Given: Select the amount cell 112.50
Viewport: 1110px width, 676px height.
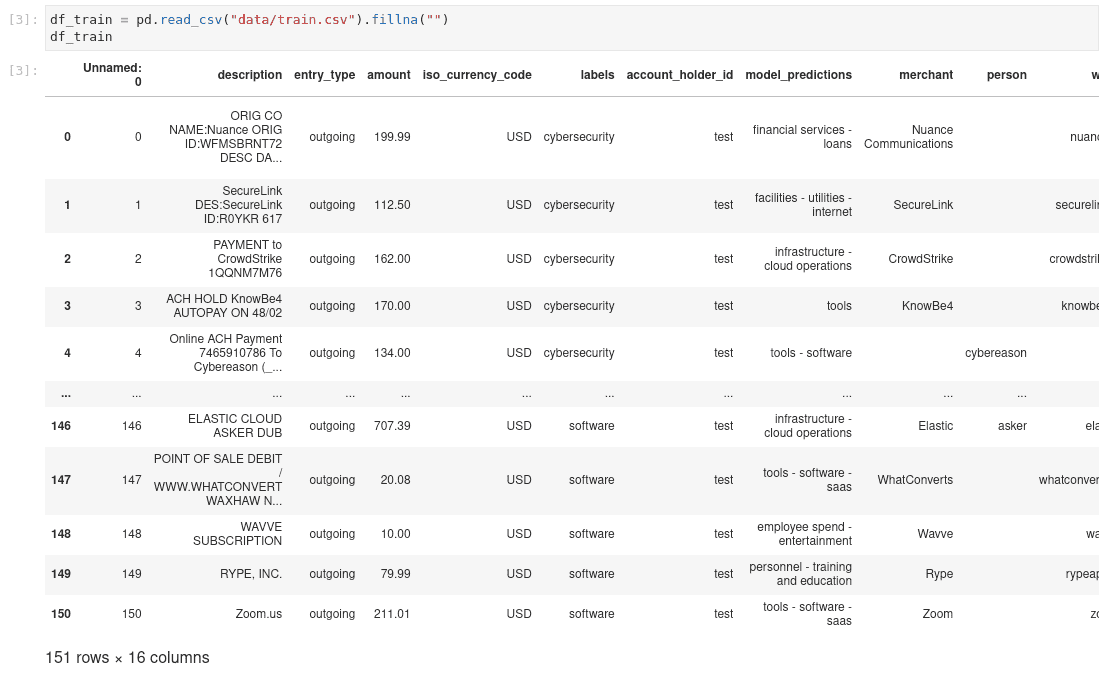Looking at the screenshot, I should click(392, 205).
